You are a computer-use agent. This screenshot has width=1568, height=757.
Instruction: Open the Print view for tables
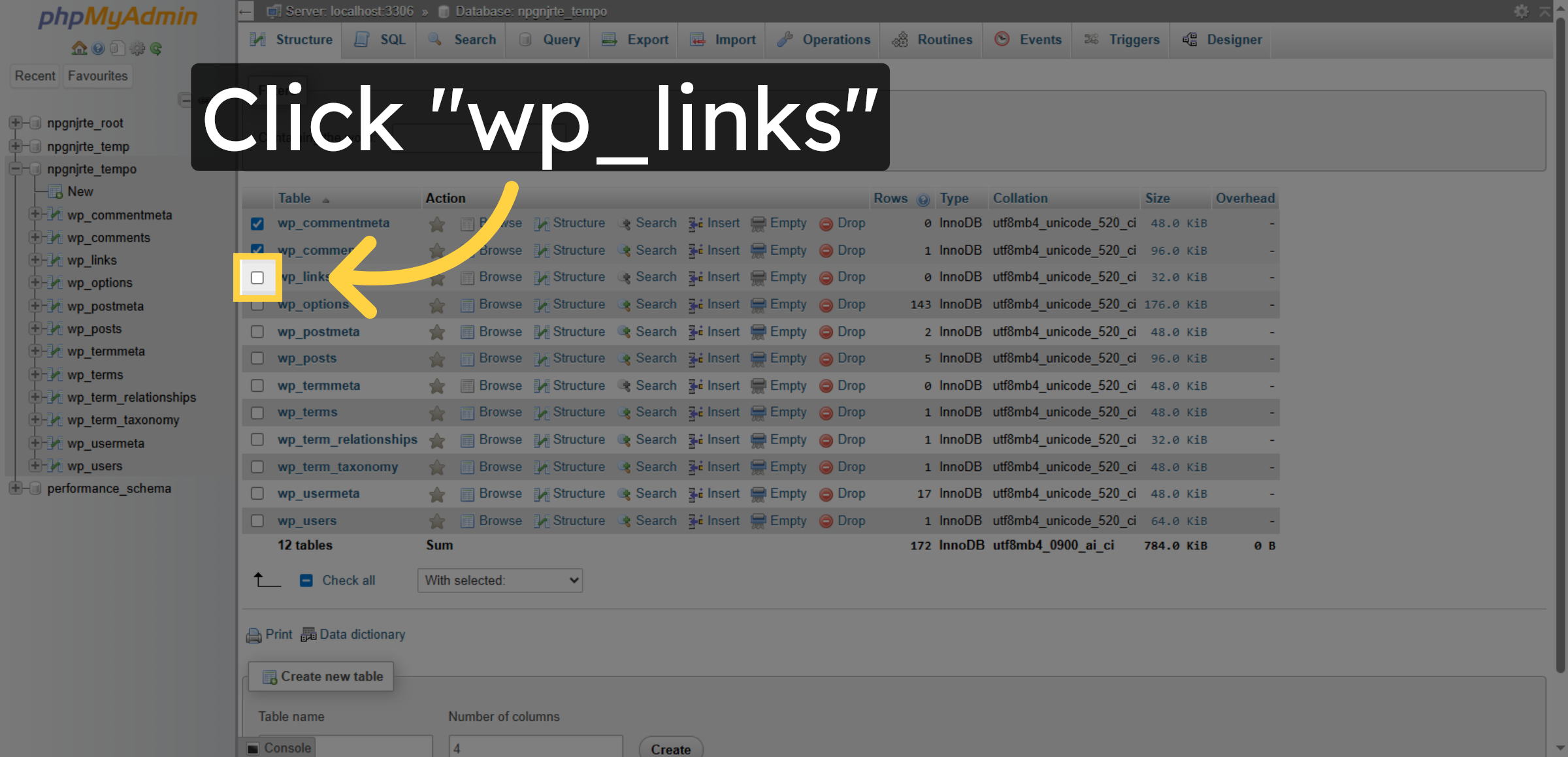pyautogui.click(x=269, y=634)
